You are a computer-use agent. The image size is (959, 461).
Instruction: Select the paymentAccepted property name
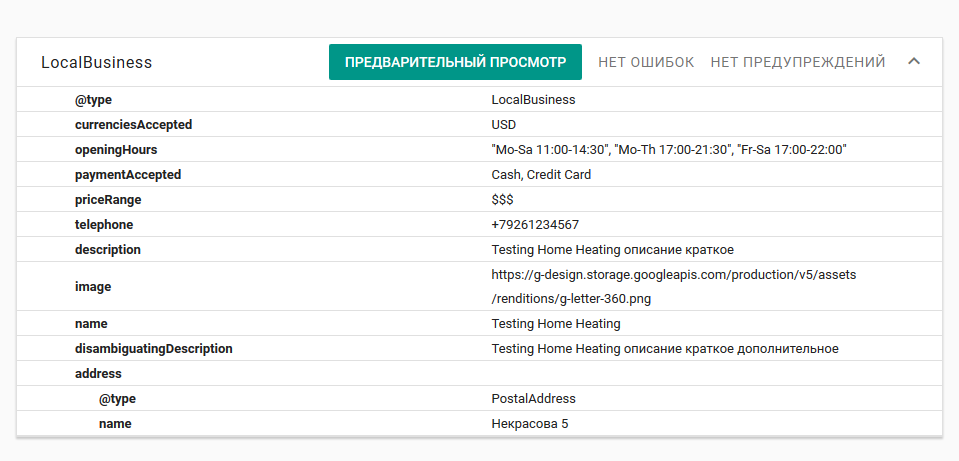click(128, 175)
